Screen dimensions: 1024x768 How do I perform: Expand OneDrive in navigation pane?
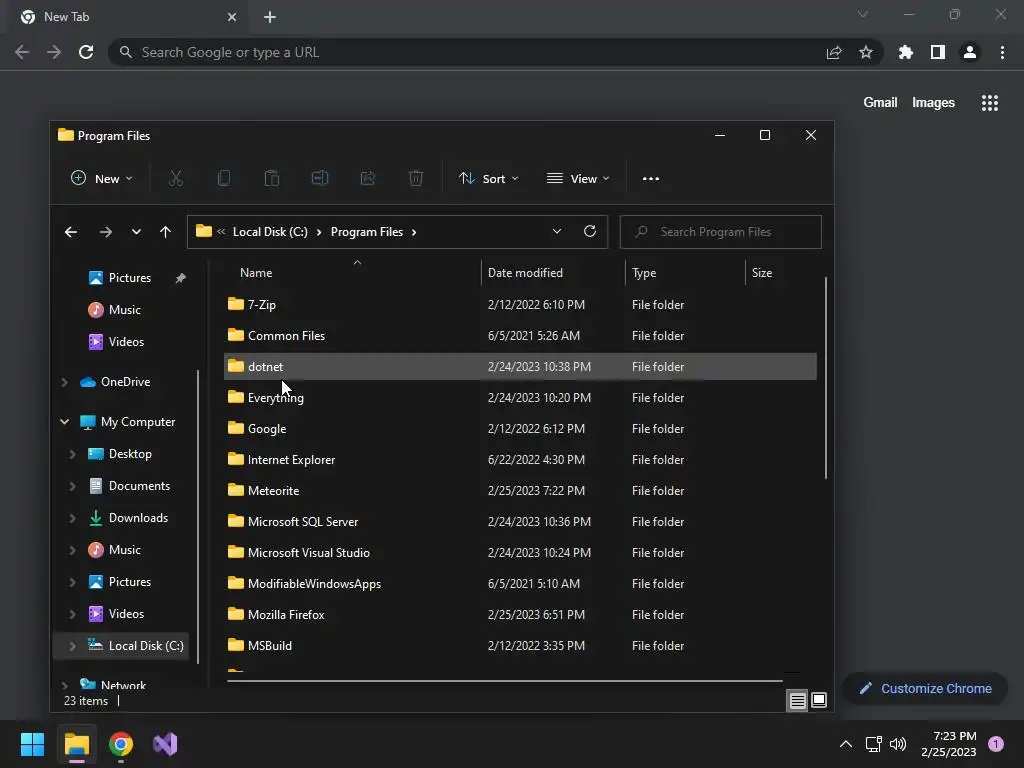click(x=65, y=382)
